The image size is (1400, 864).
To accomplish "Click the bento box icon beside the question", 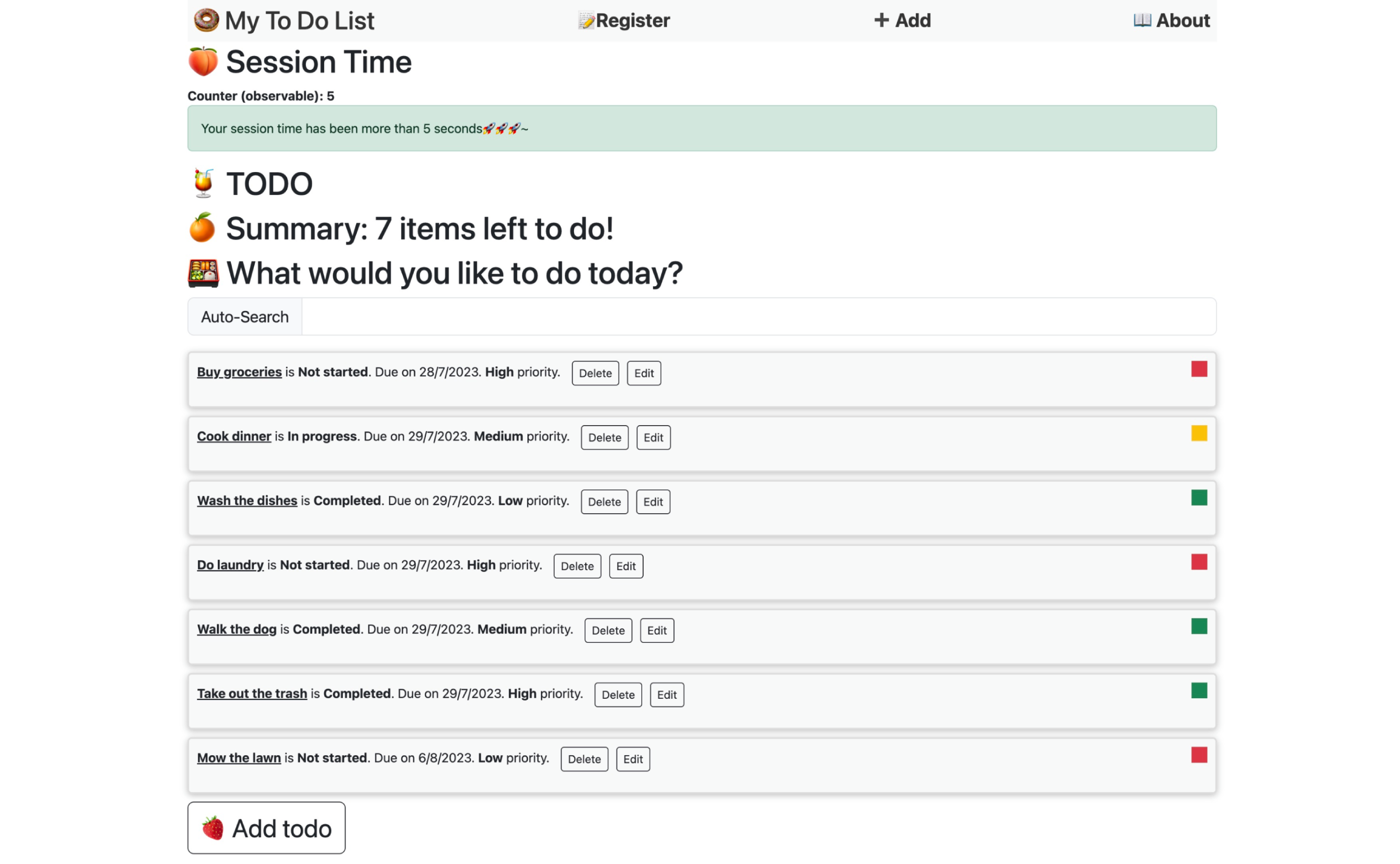I will [203, 273].
